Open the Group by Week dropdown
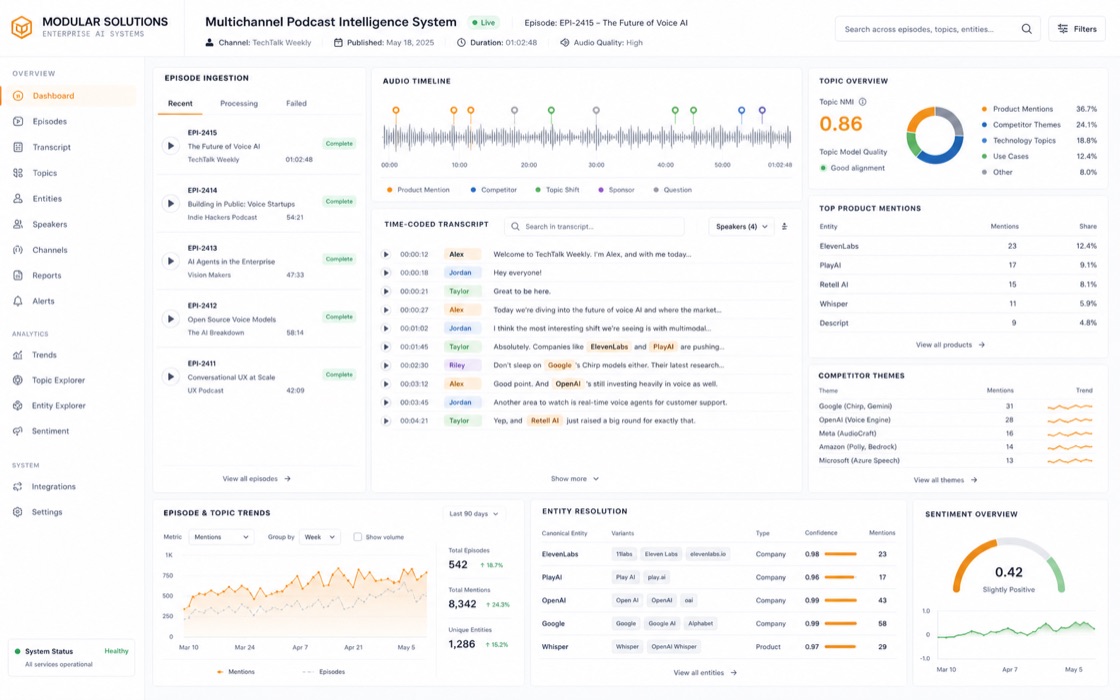Screen dimensions: 1120x700 point(319,537)
